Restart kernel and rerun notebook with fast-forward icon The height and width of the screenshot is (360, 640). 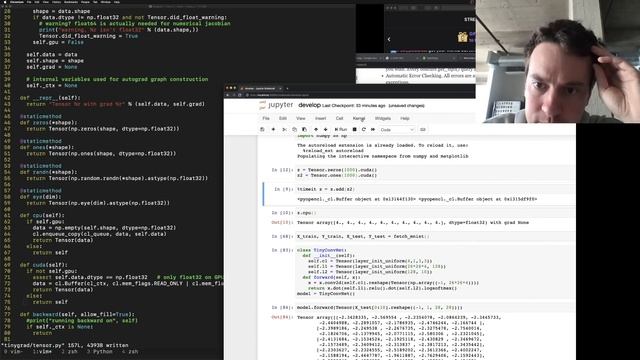[373, 129]
